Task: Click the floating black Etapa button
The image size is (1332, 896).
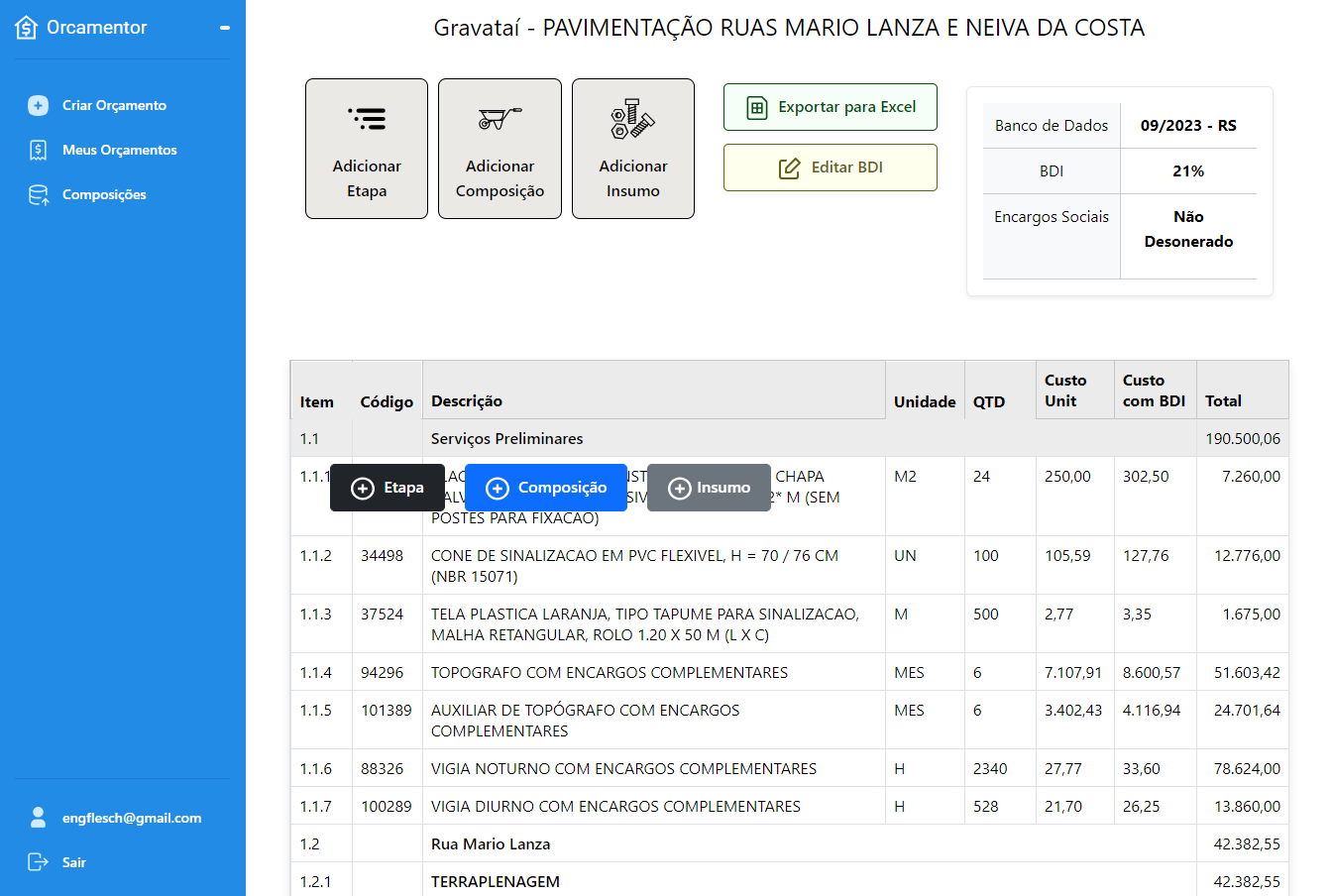Action: [x=387, y=488]
